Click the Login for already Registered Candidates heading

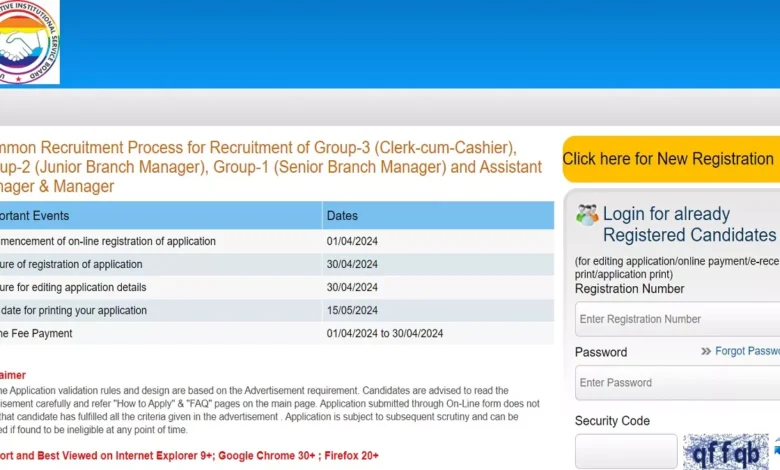688,224
